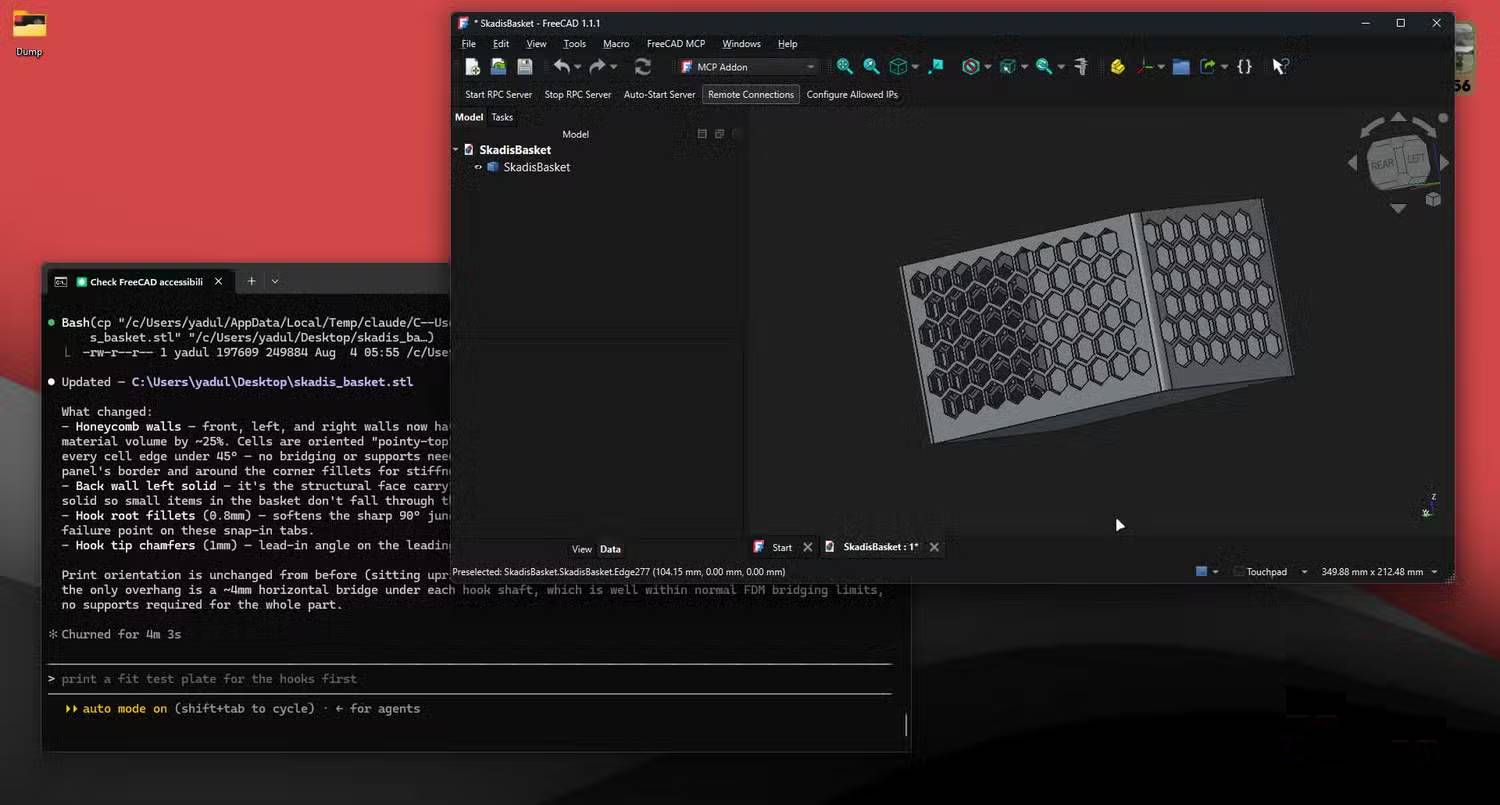Rotate view using navigation cube down arrow
The width and height of the screenshot is (1500, 805).
tap(1398, 208)
